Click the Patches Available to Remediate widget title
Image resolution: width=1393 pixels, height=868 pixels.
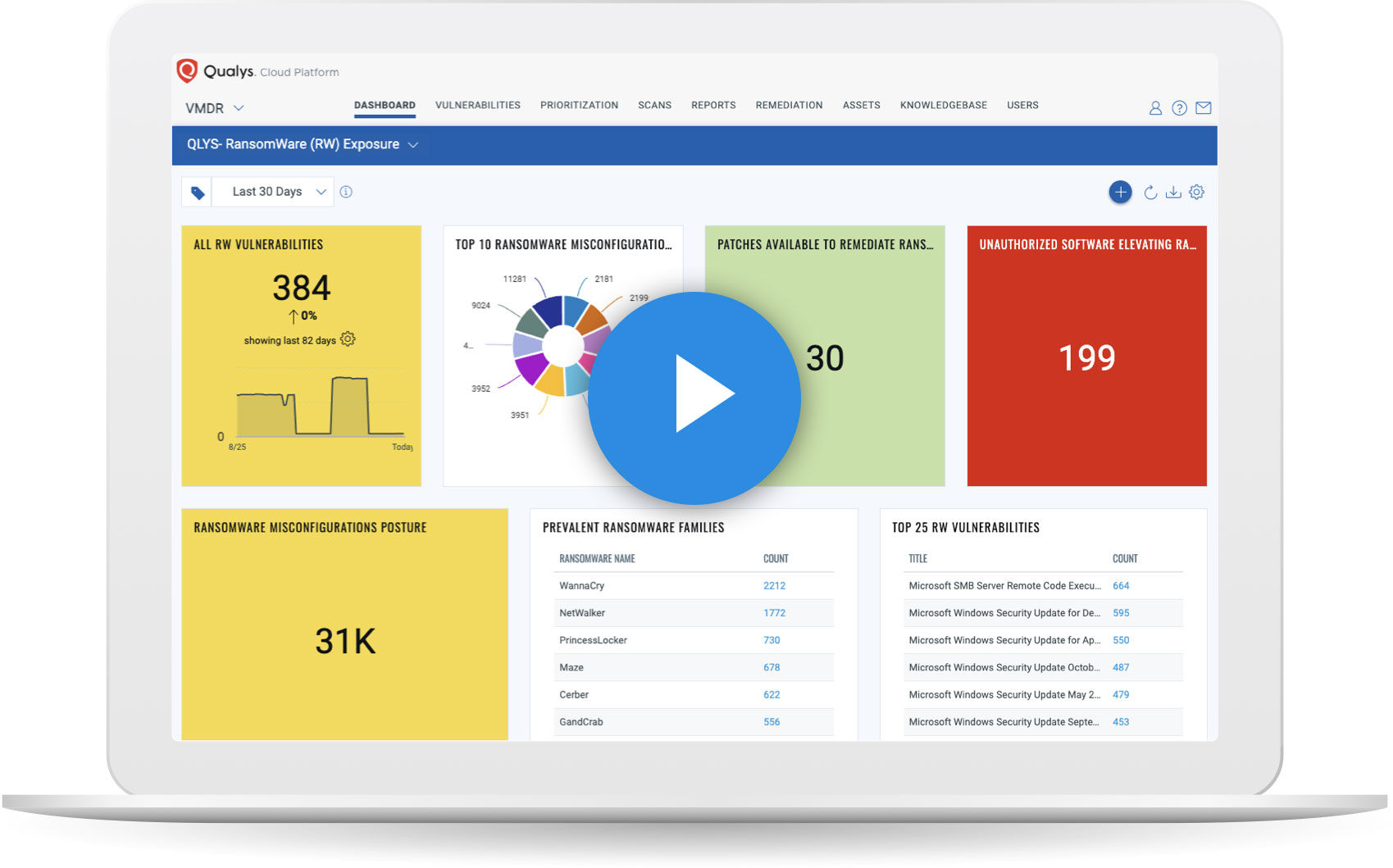coord(825,245)
